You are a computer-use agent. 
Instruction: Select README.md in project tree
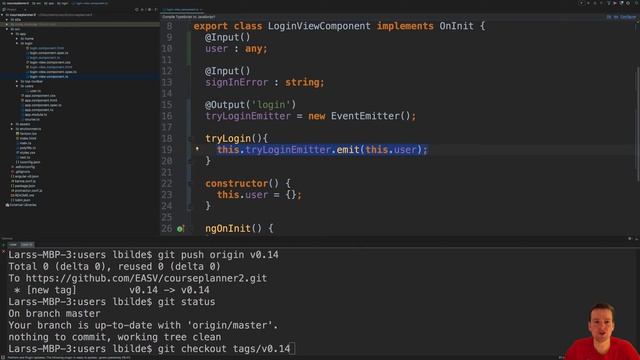point(24,195)
